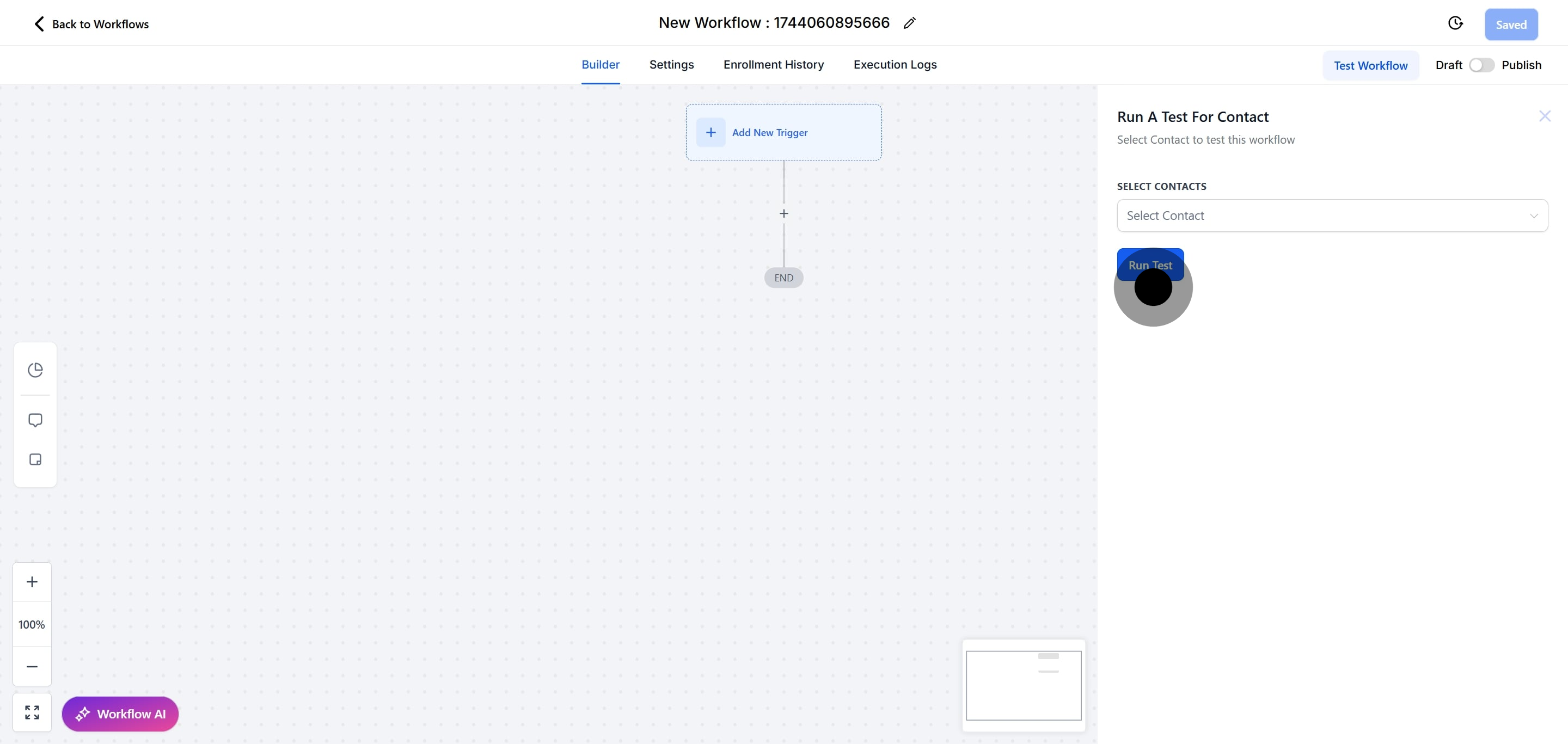Click the dropdown chevron in Select Contact

tap(1533, 216)
